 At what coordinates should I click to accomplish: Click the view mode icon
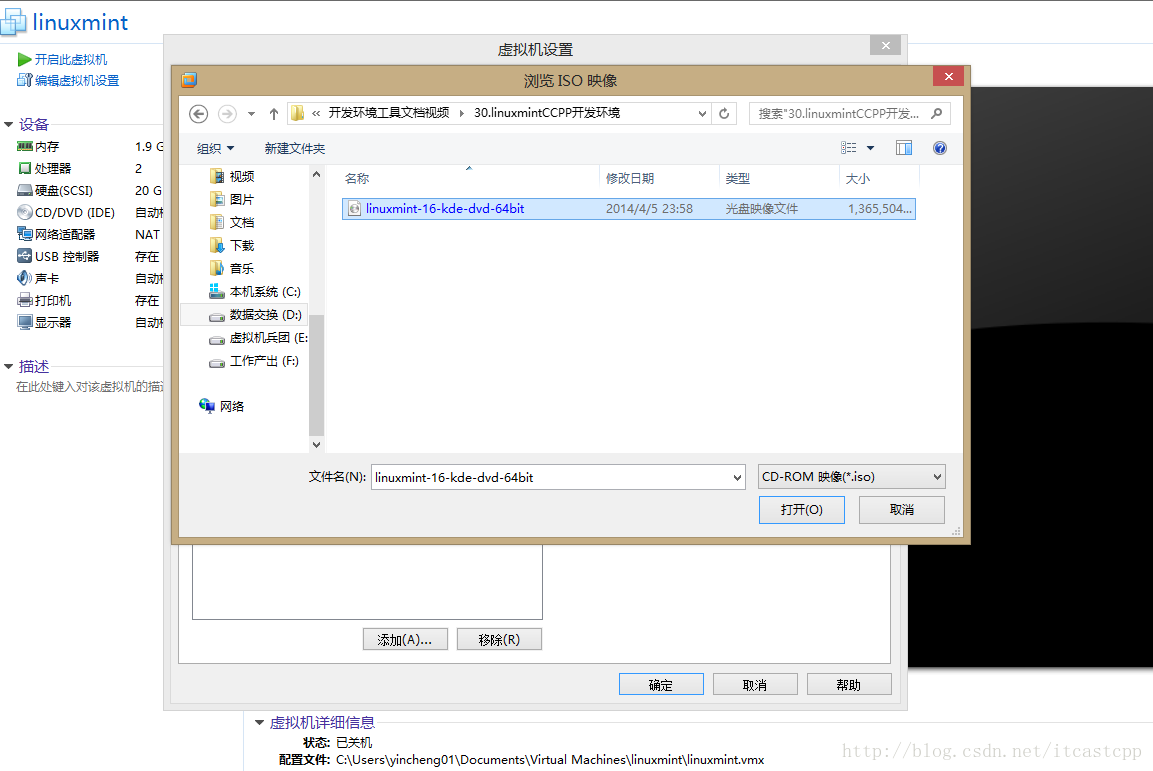(x=849, y=148)
